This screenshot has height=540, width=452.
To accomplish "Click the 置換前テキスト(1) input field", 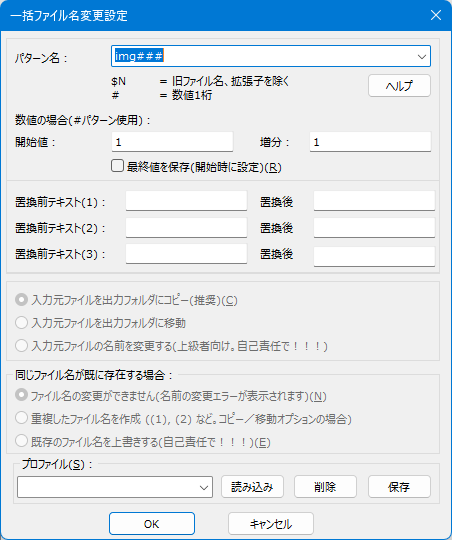I will 186,201.
